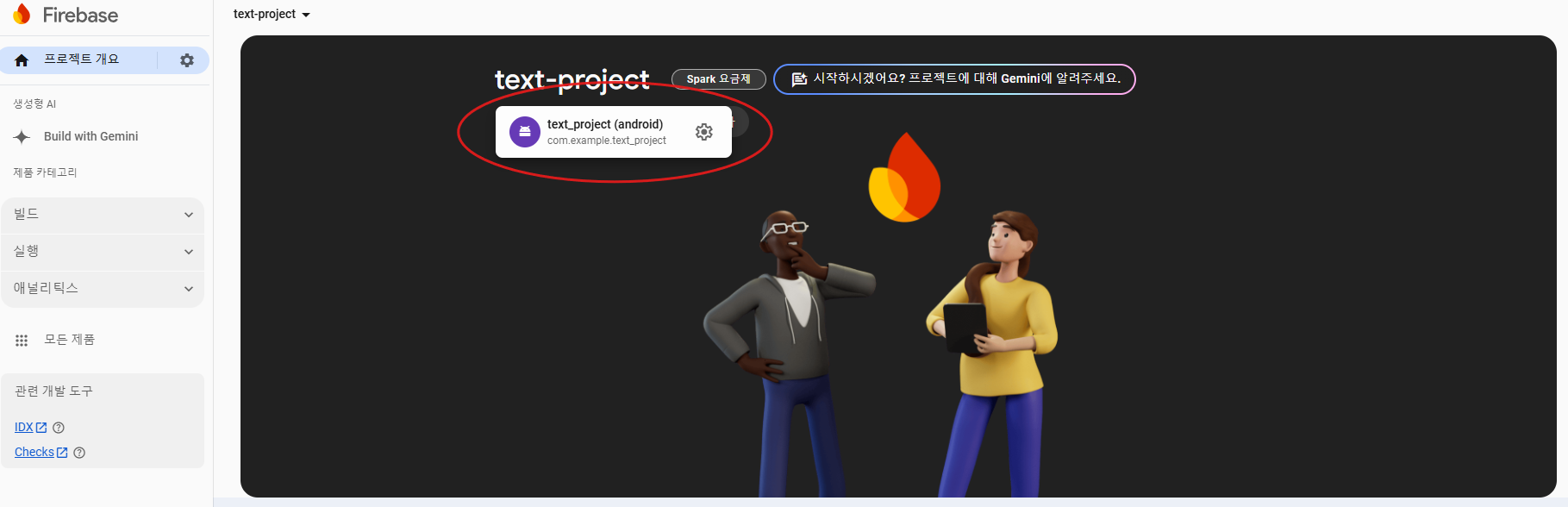Select the text_project (android) app card
This screenshot has height=507, width=1568.
pyautogui.click(x=614, y=132)
